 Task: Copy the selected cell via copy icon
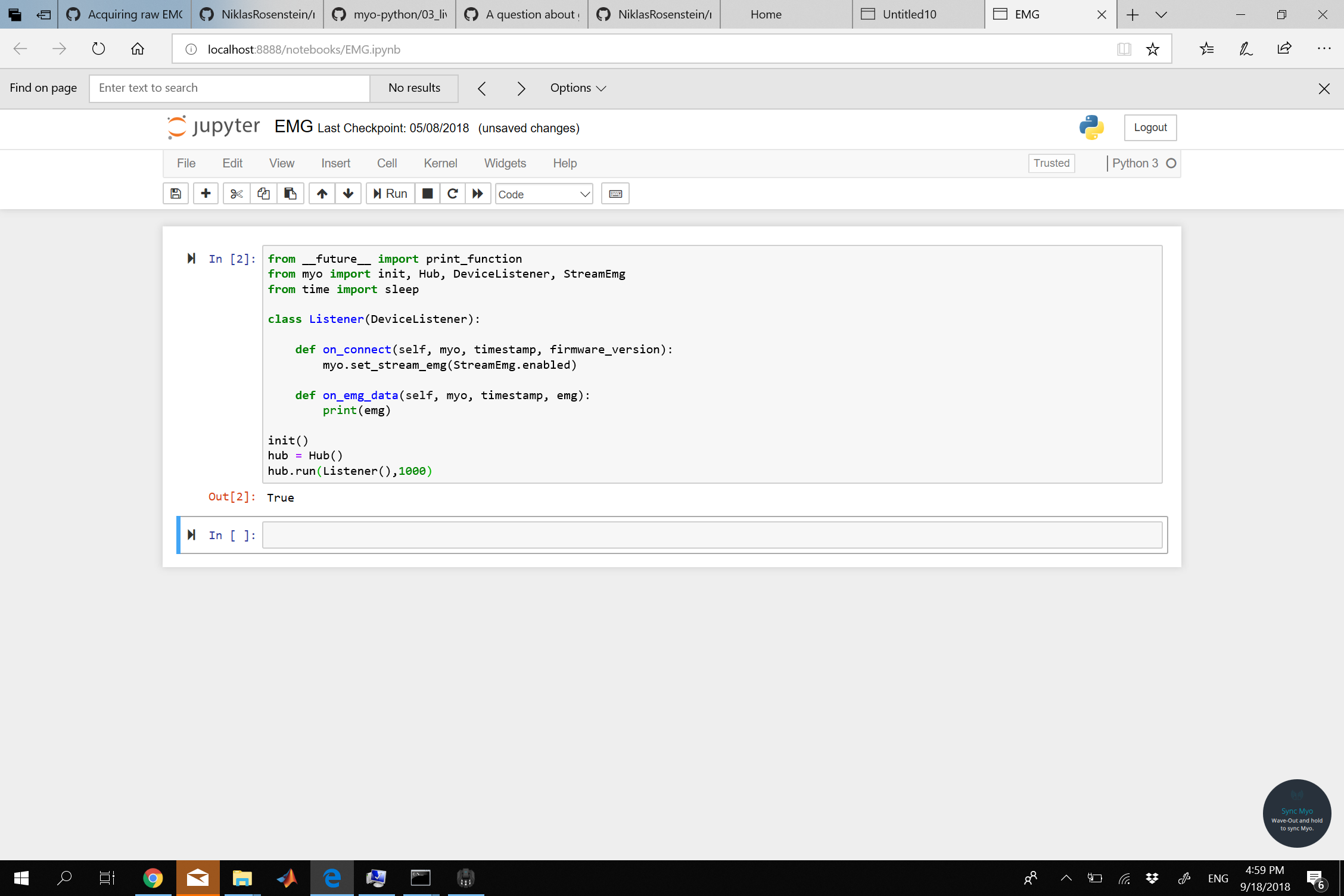pyautogui.click(x=263, y=193)
